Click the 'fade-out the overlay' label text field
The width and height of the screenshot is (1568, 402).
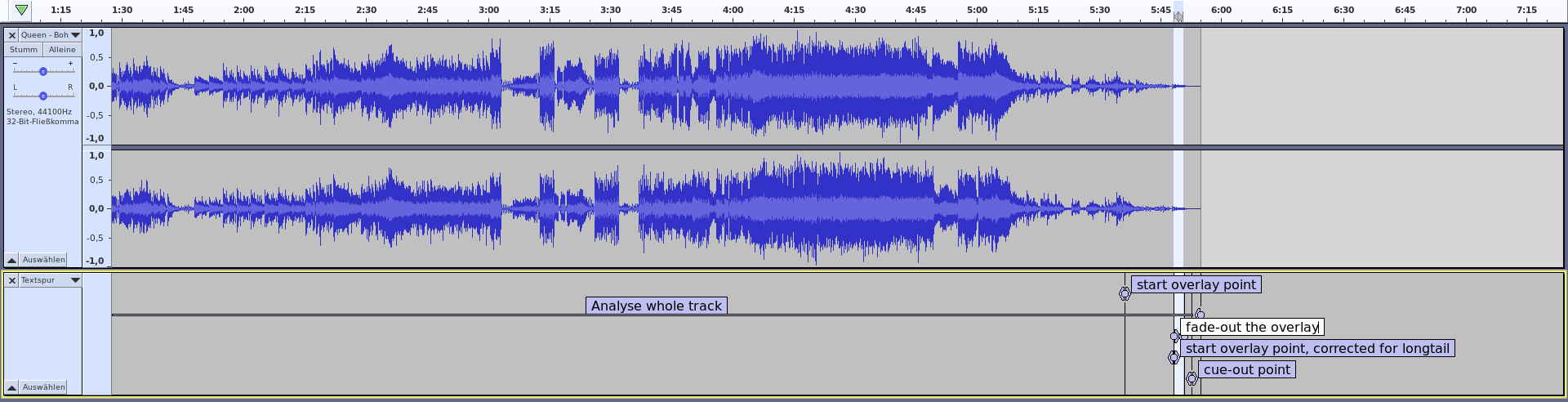(x=1251, y=327)
